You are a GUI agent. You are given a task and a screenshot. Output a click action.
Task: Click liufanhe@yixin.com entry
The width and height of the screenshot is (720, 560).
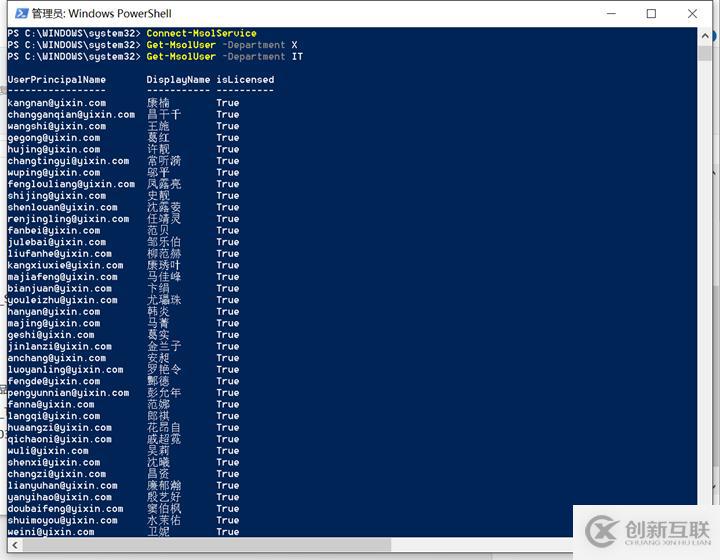click(60, 254)
